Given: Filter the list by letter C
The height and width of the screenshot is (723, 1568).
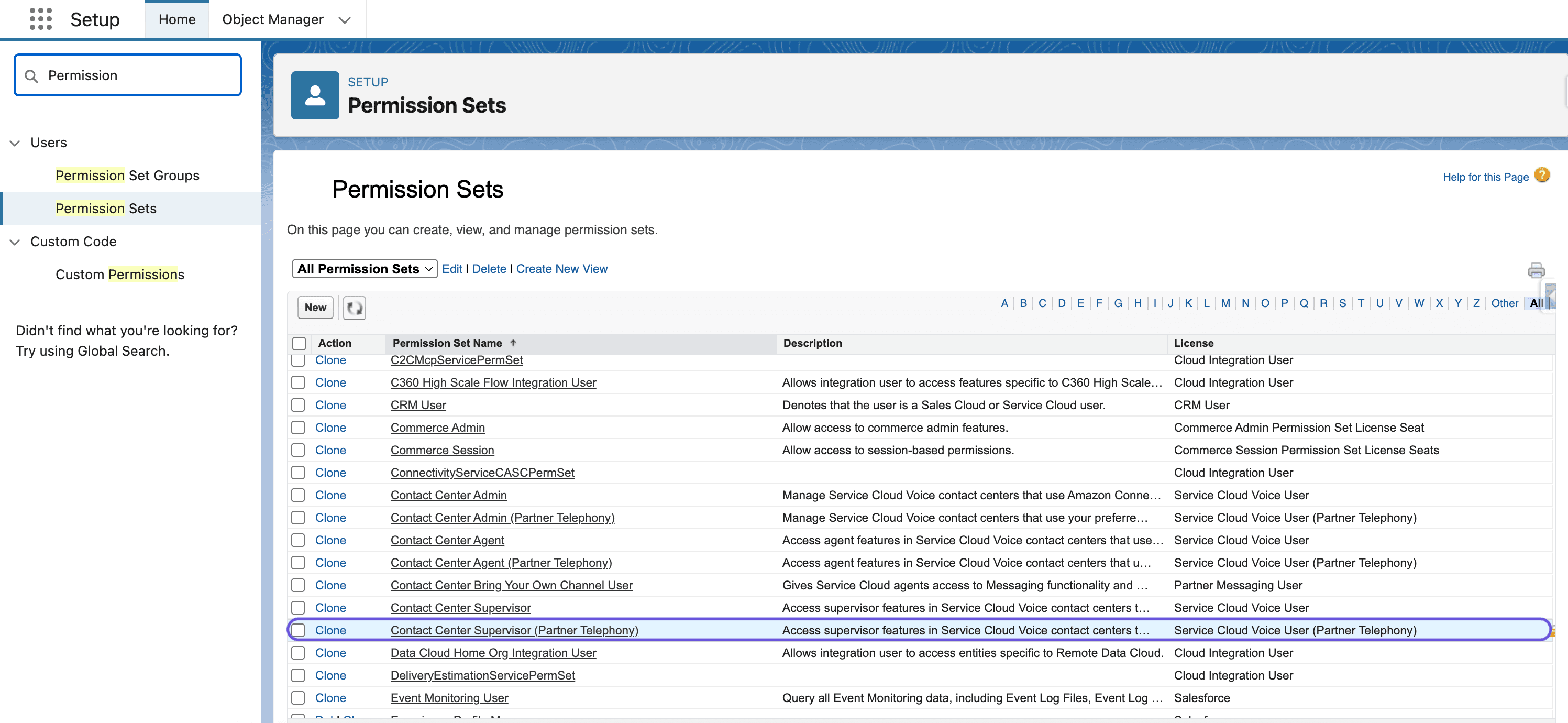Looking at the screenshot, I should pyautogui.click(x=1042, y=303).
